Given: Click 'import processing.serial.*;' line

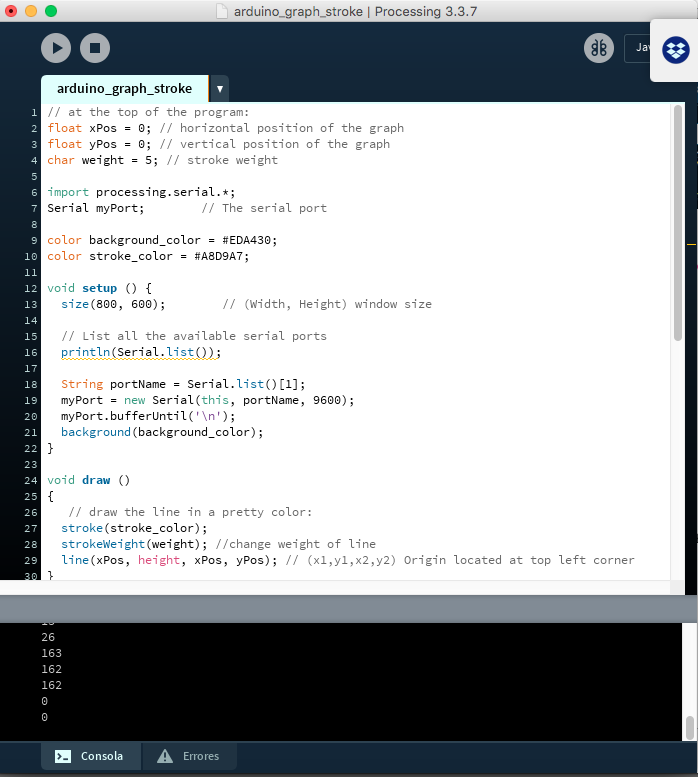Looking at the screenshot, I should pyautogui.click(x=141, y=192).
